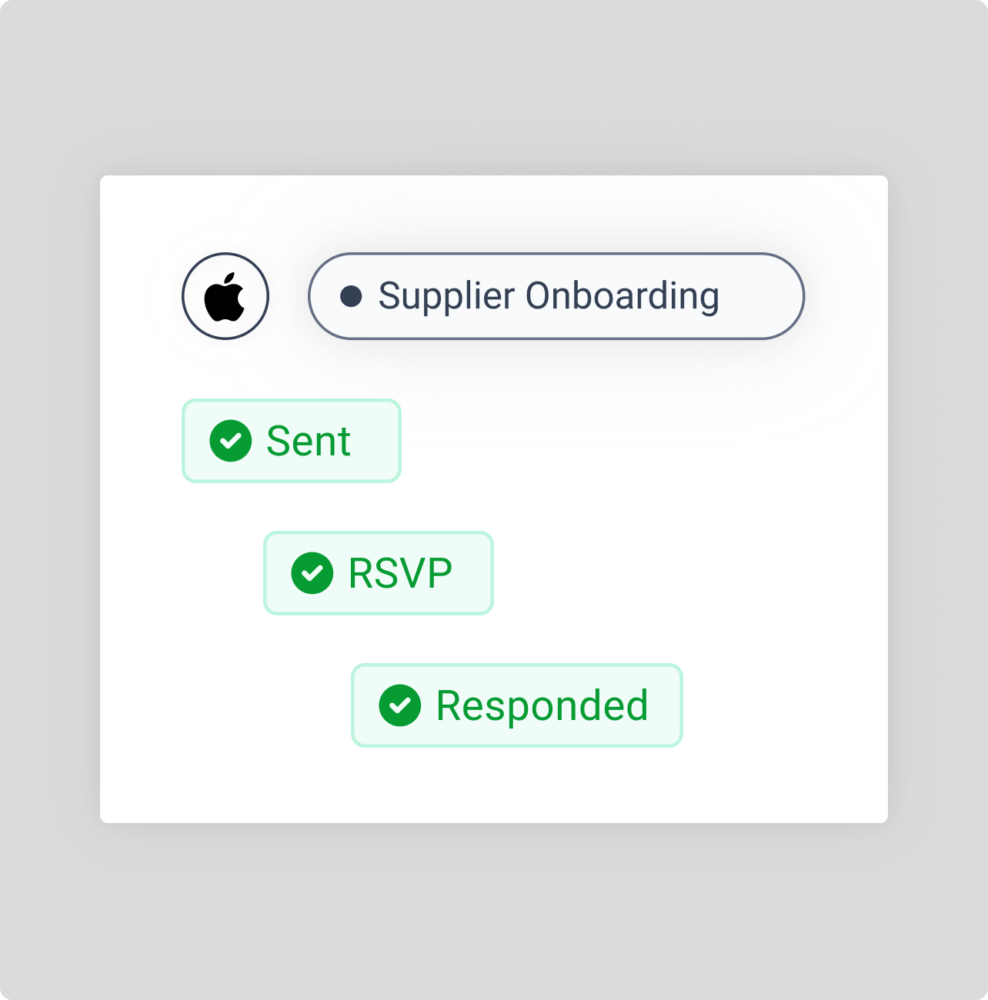Click the "Onboarding" word in the pill

pos(622,296)
